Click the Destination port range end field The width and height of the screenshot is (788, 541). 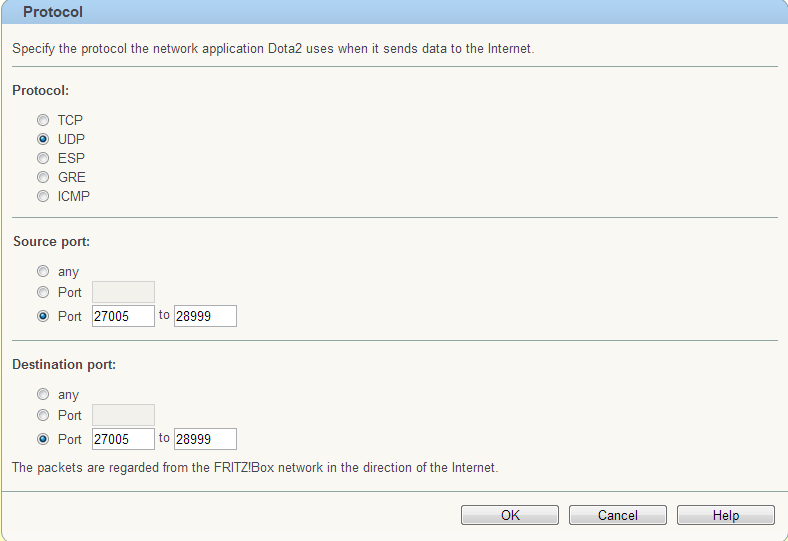(x=205, y=439)
